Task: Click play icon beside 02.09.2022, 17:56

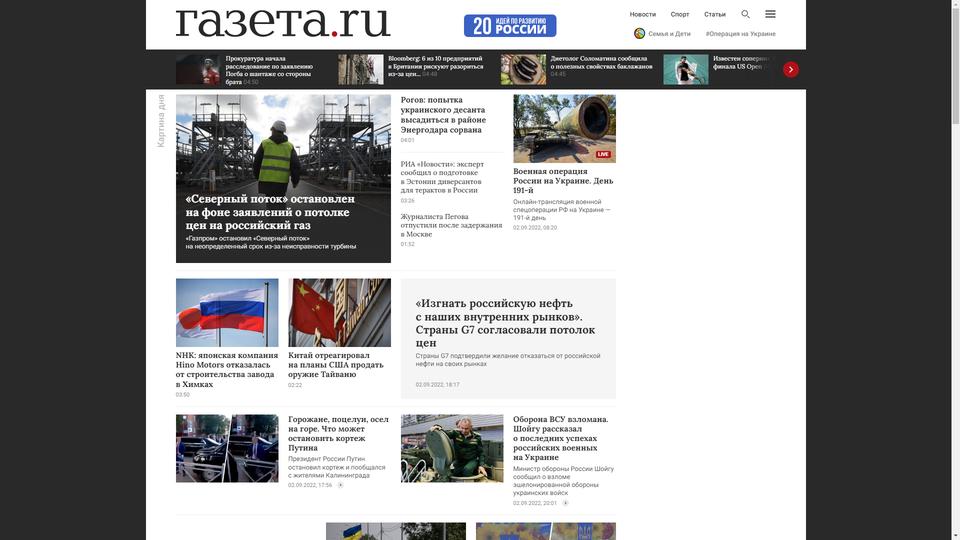Action: [x=340, y=485]
